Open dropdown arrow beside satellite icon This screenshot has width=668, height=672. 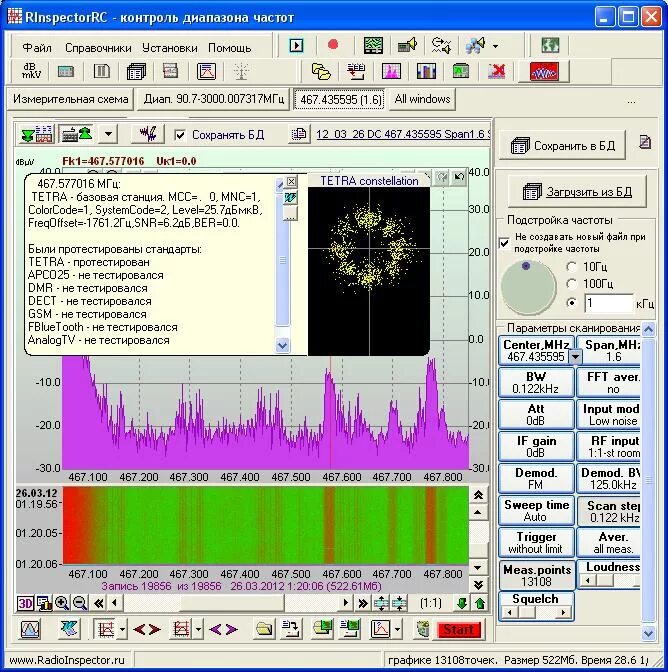coord(495,45)
